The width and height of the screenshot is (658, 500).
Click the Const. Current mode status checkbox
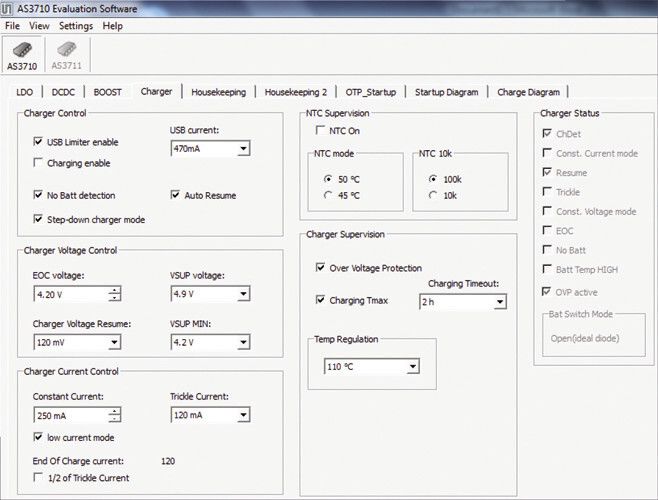tap(547, 153)
